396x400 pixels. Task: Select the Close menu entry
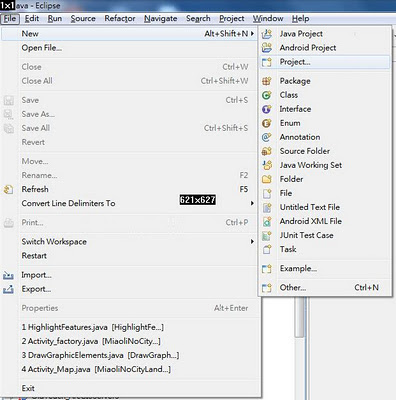point(129,67)
